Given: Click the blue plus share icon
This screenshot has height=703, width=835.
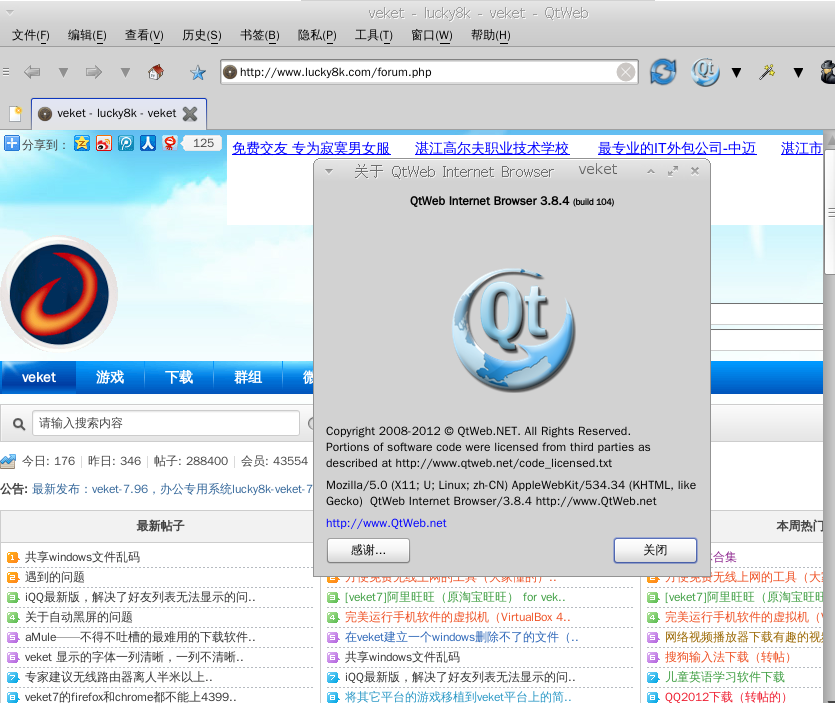Looking at the screenshot, I should (12, 143).
